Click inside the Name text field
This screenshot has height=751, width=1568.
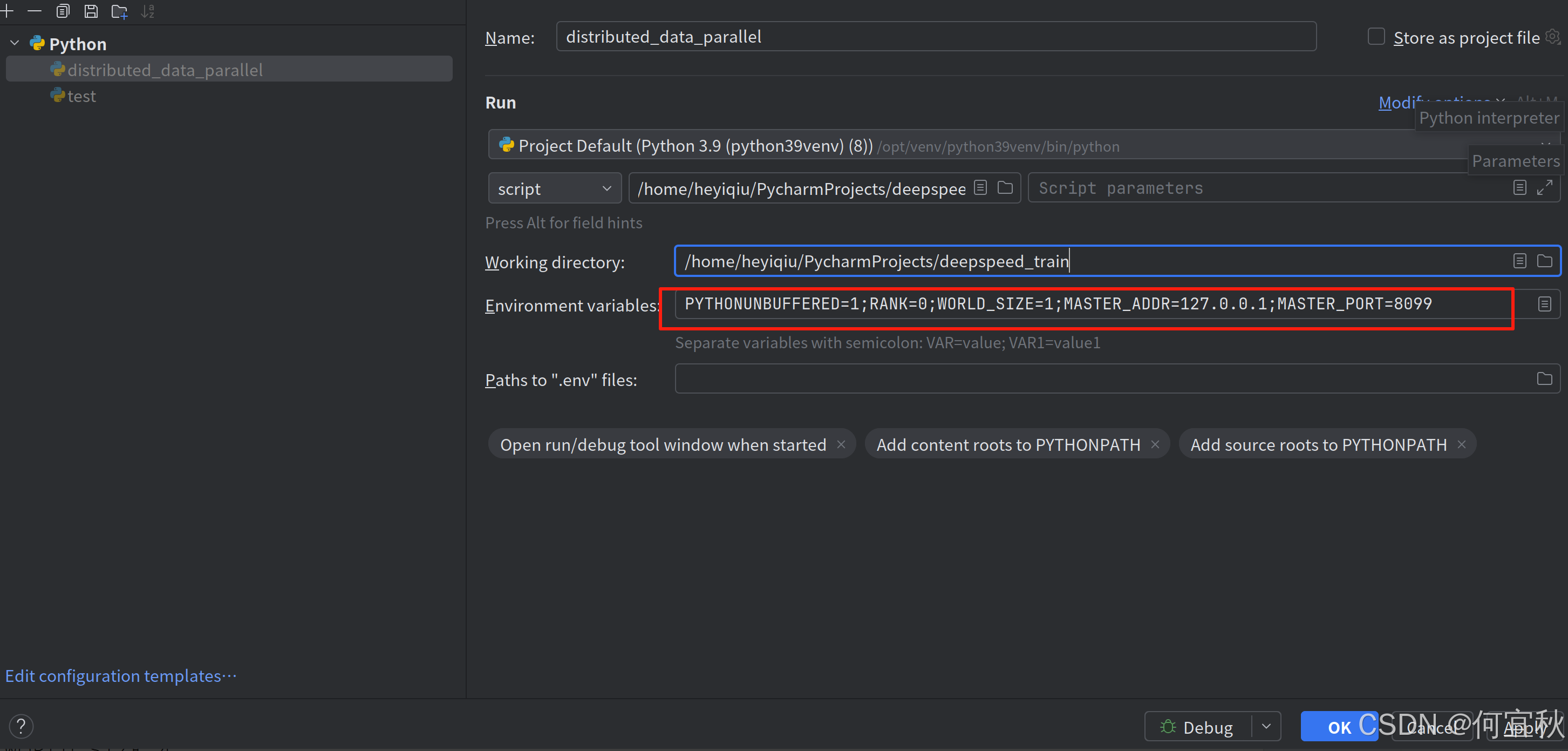tap(936, 37)
